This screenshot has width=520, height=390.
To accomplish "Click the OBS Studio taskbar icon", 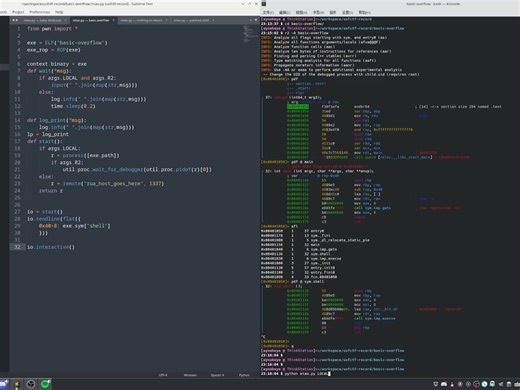I will [x=31, y=384].
